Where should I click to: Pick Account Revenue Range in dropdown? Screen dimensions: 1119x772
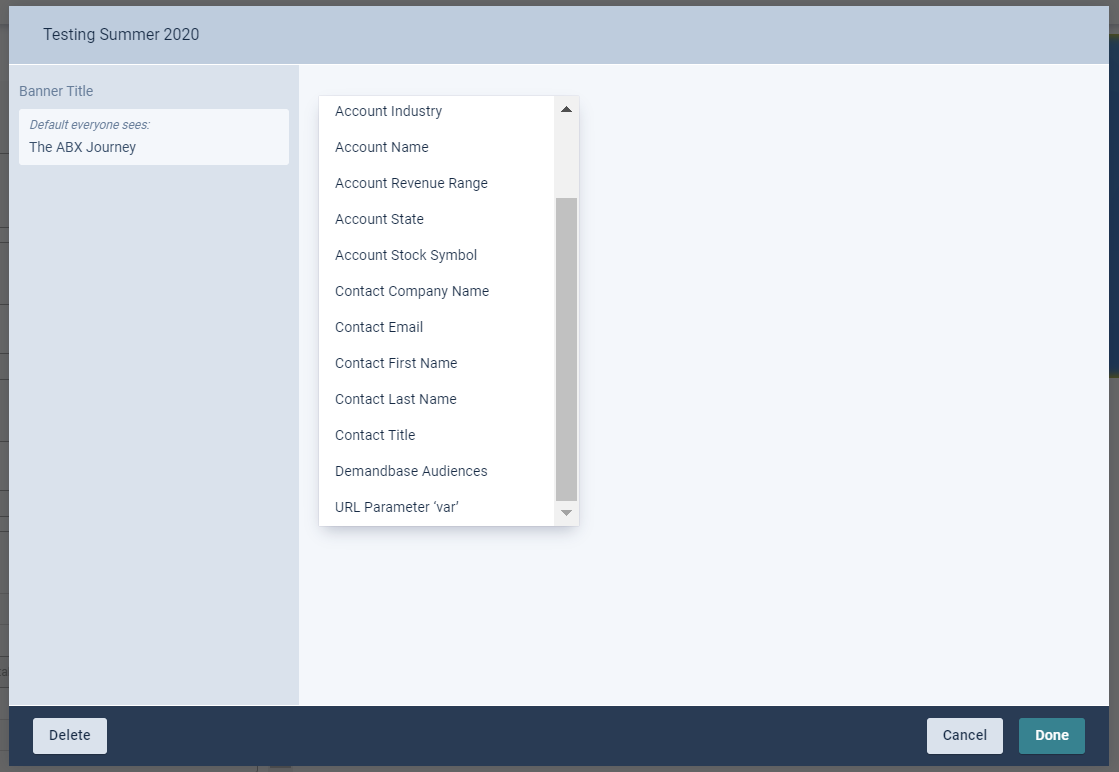tap(411, 183)
